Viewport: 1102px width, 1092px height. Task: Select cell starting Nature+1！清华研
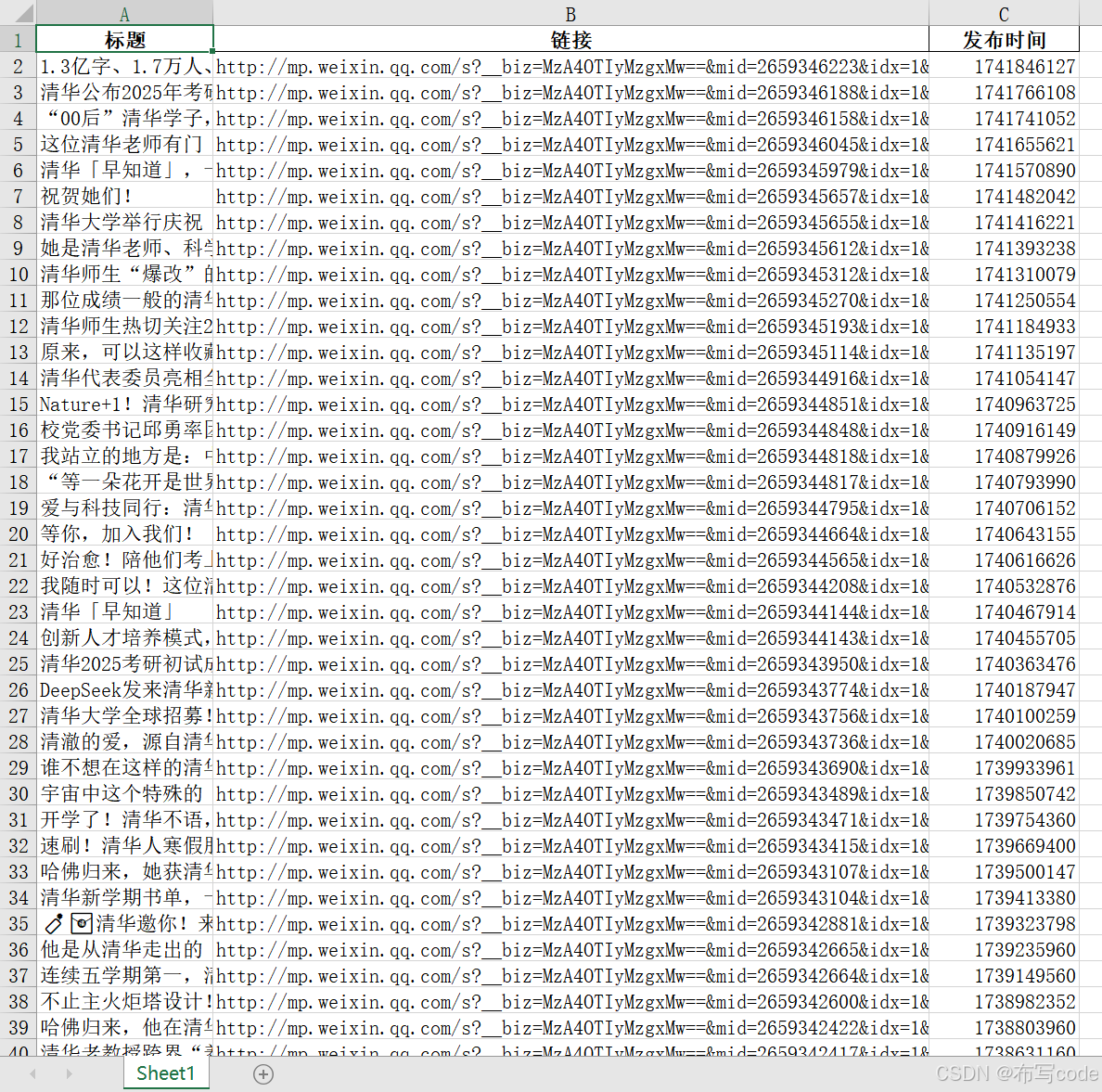(124, 405)
